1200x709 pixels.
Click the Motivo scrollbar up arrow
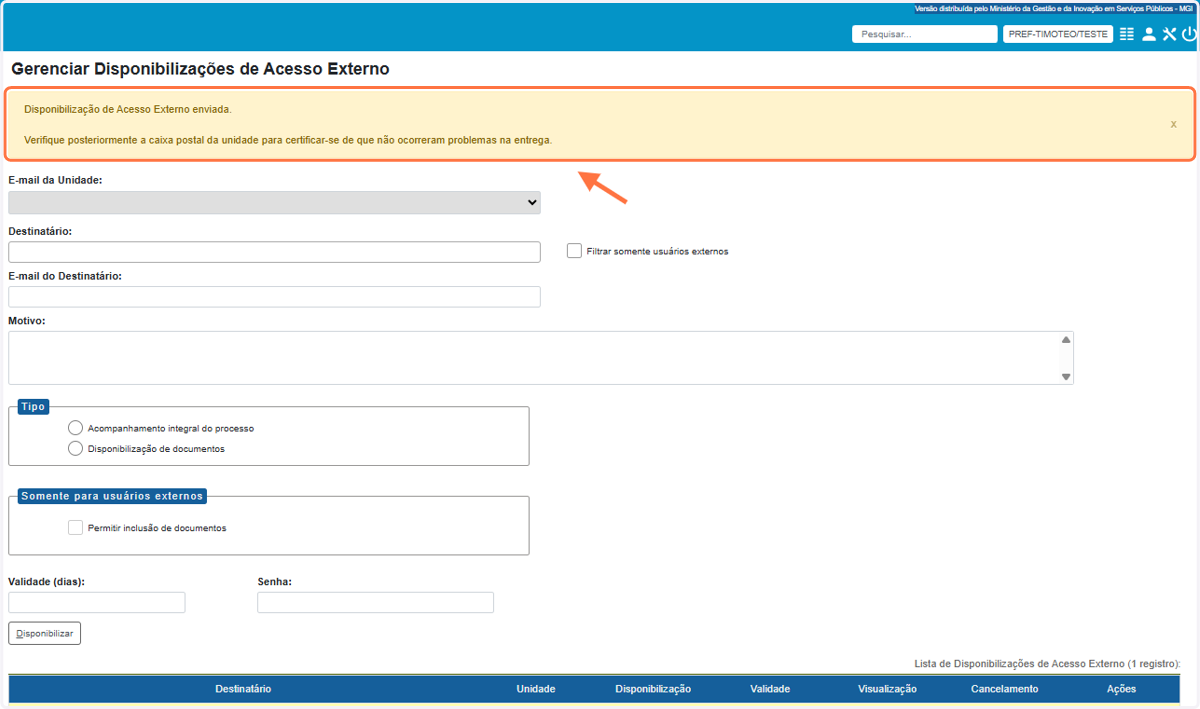pyautogui.click(x=1066, y=340)
